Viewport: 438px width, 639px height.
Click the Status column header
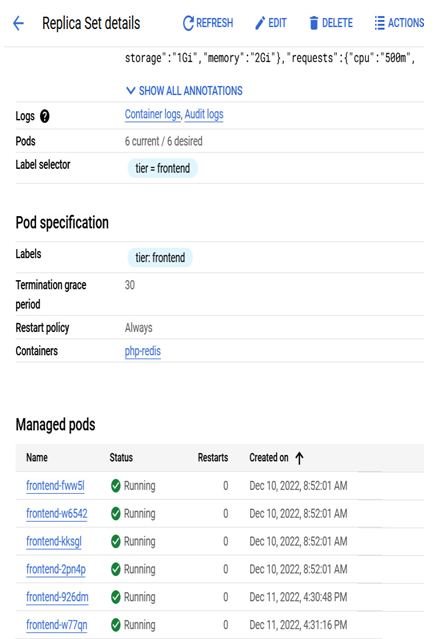(x=121, y=458)
